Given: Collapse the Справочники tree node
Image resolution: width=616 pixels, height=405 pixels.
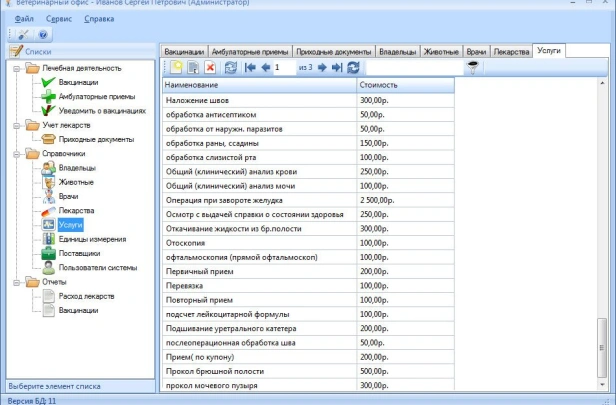Looking at the screenshot, I should (16, 154).
